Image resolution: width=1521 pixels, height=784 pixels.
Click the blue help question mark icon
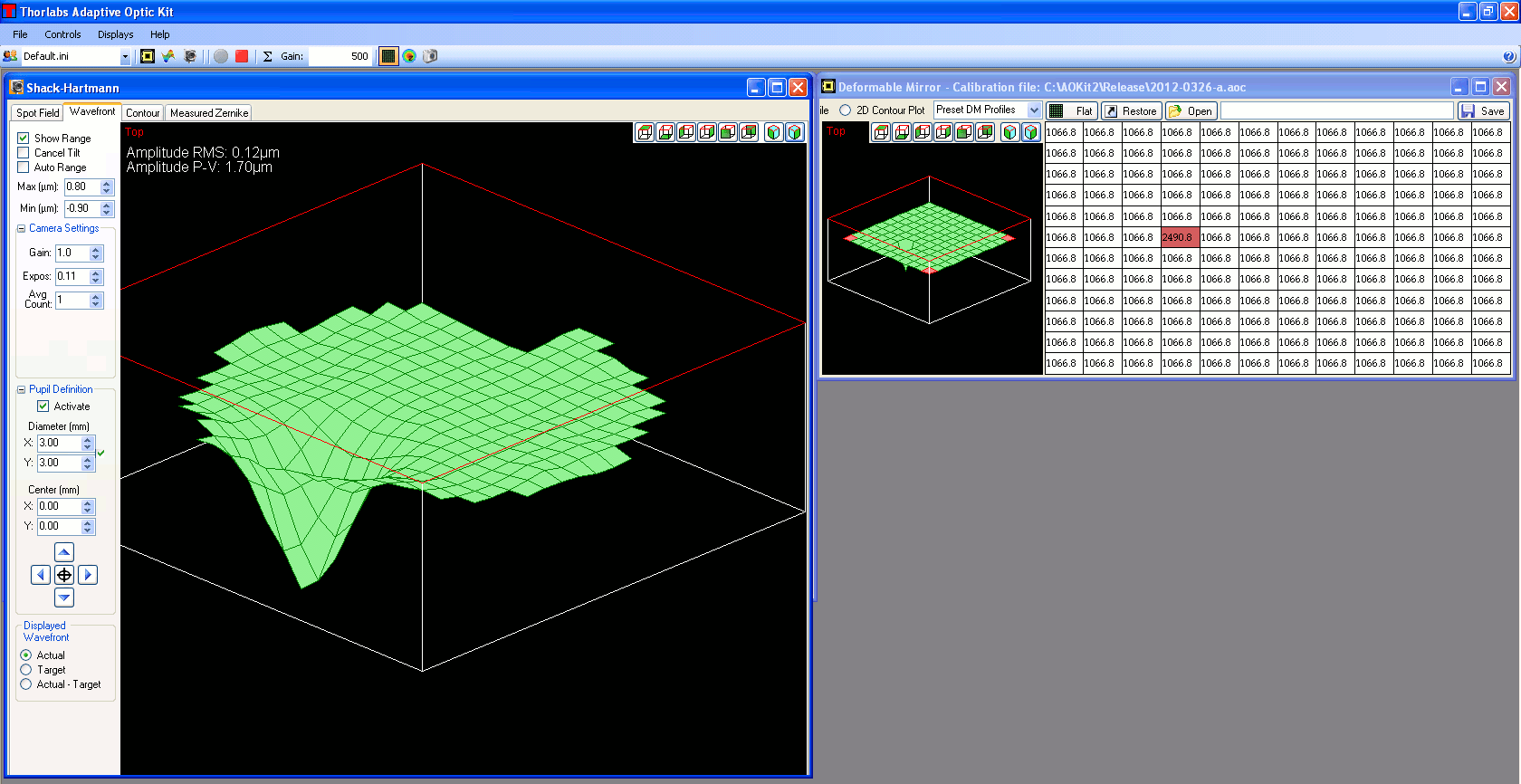[x=1508, y=56]
